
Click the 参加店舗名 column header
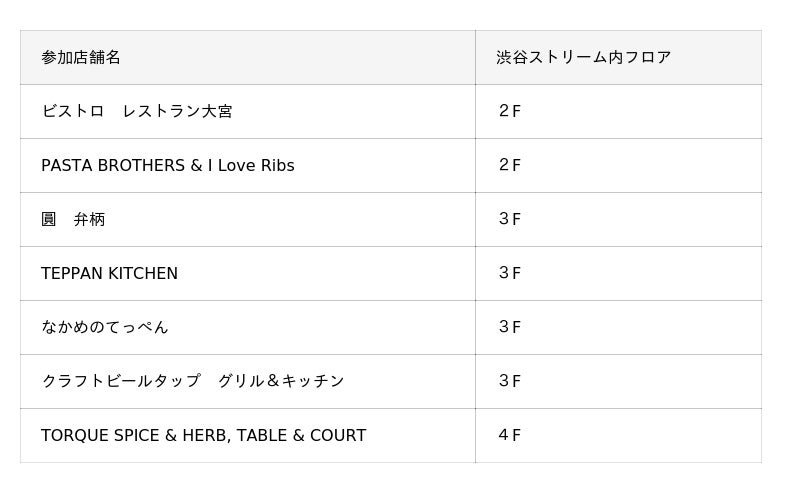[x=81, y=57]
